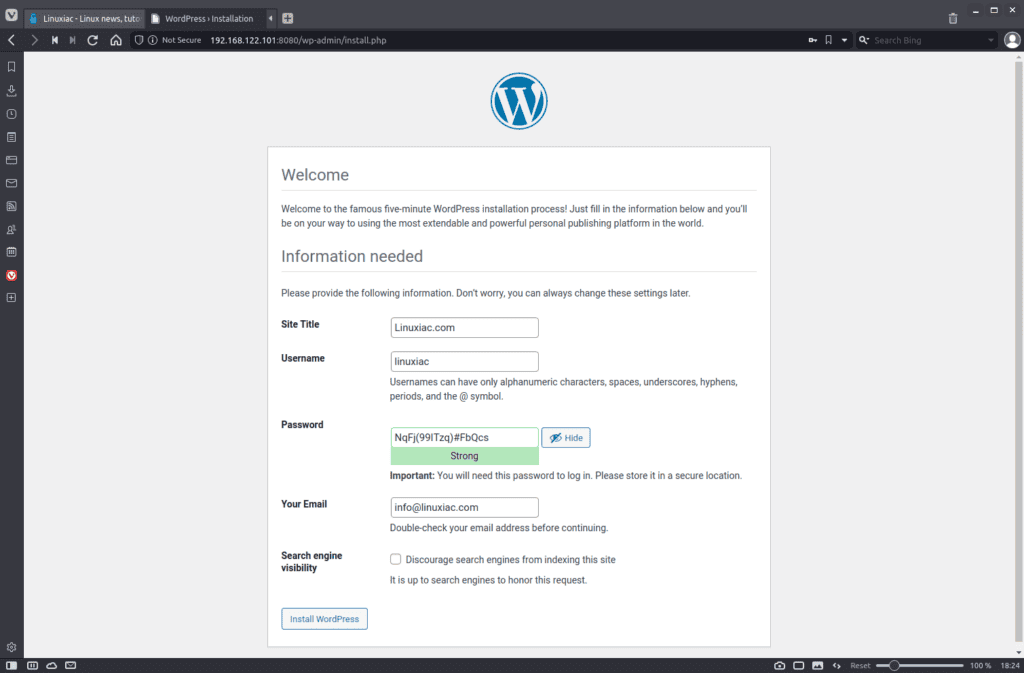Expand the search history dropdown in Search Bing

coord(991,40)
